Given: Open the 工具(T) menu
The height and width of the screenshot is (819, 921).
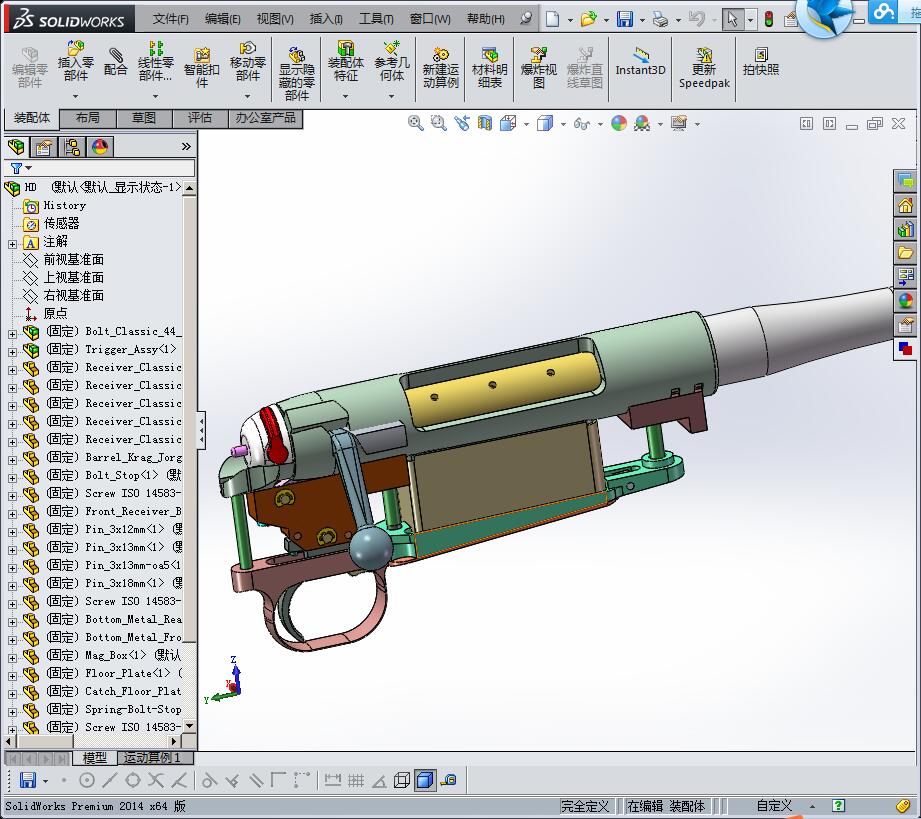Looking at the screenshot, I should [376, 19].
